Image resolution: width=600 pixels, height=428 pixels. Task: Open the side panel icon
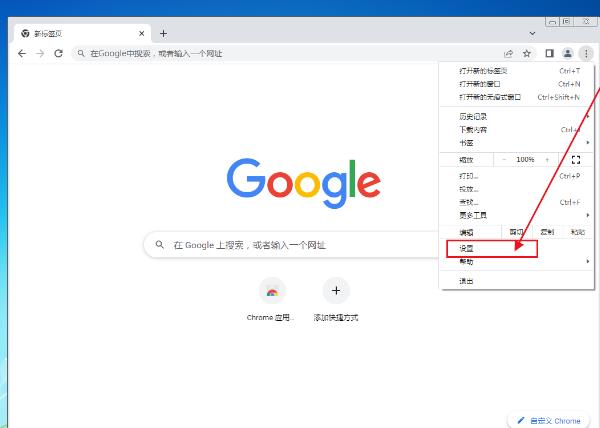[x=549, y=54]
